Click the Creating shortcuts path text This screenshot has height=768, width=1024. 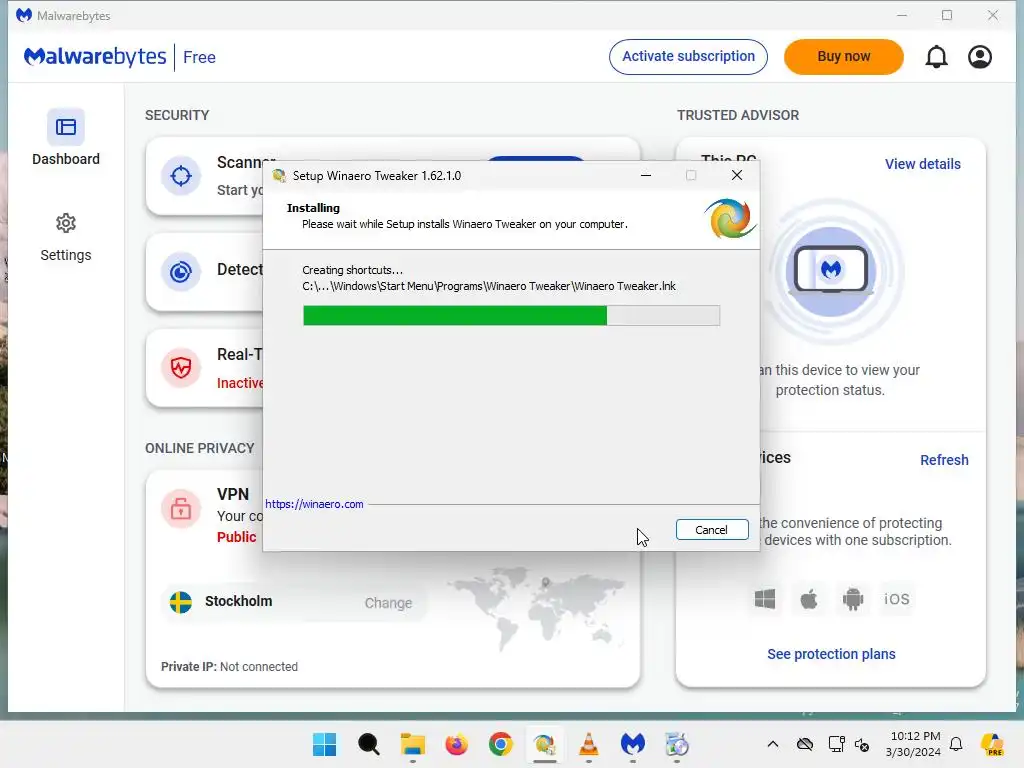tap(488, 286)
